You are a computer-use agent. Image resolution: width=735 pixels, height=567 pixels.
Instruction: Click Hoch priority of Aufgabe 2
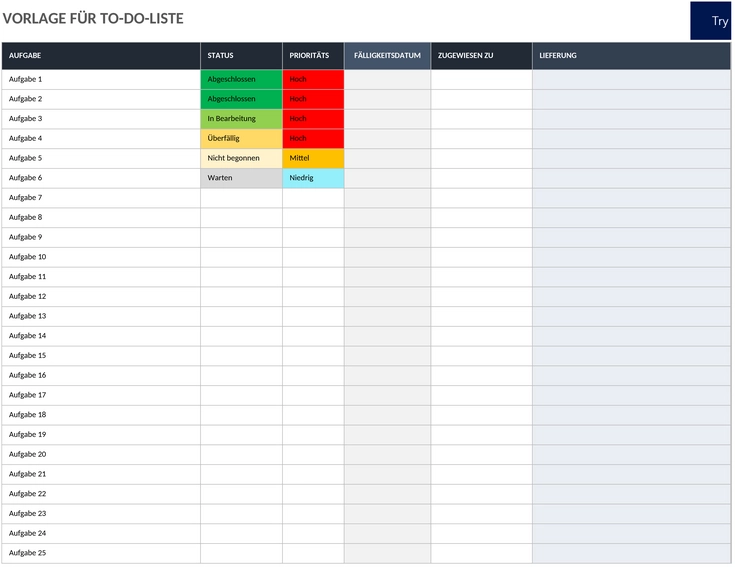pos(314,99)
